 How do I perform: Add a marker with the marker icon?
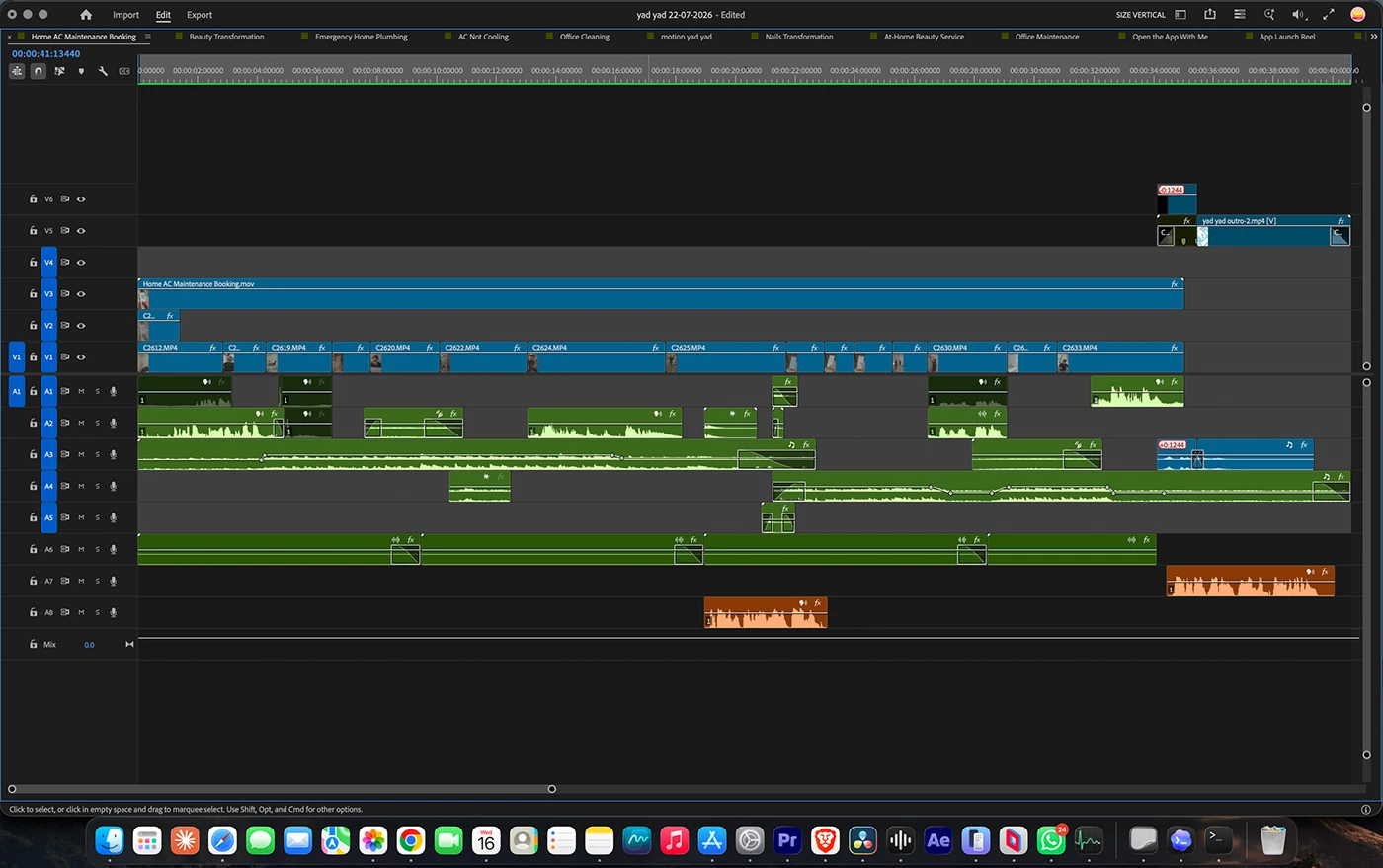coord(81,71)
